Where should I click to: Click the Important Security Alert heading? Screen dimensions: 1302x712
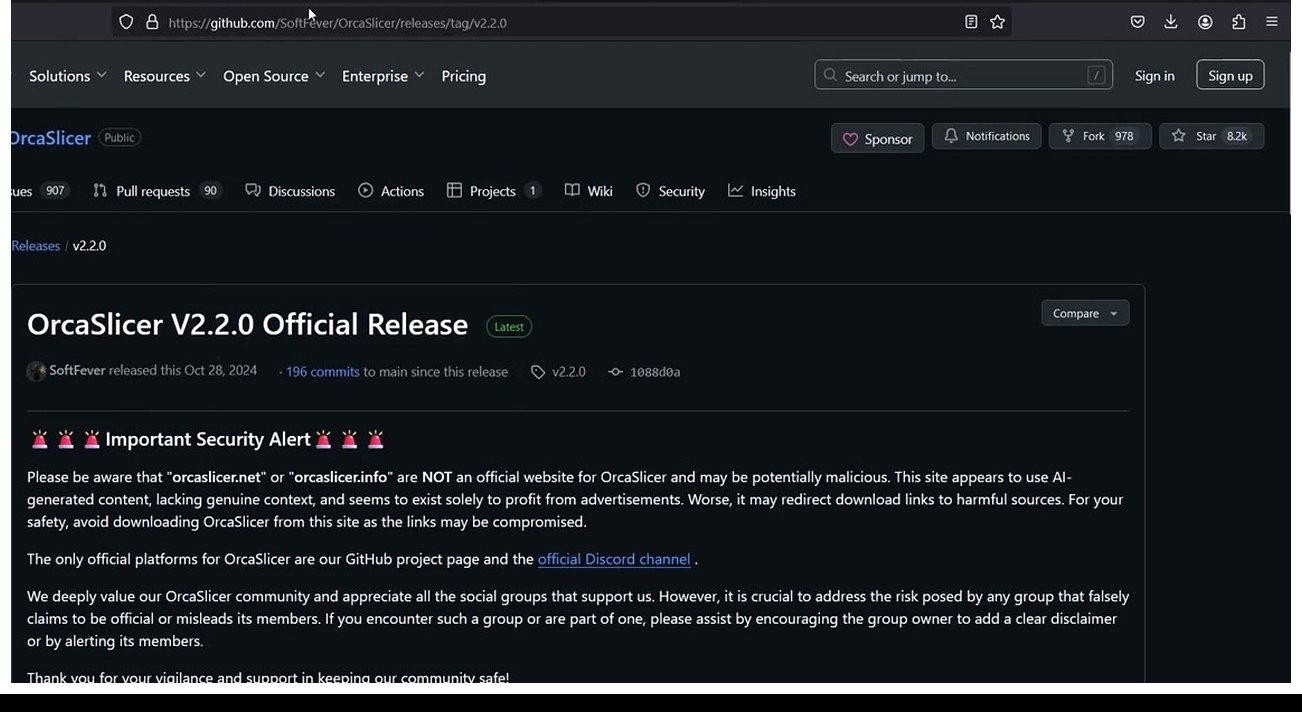(x=208, y=439)
